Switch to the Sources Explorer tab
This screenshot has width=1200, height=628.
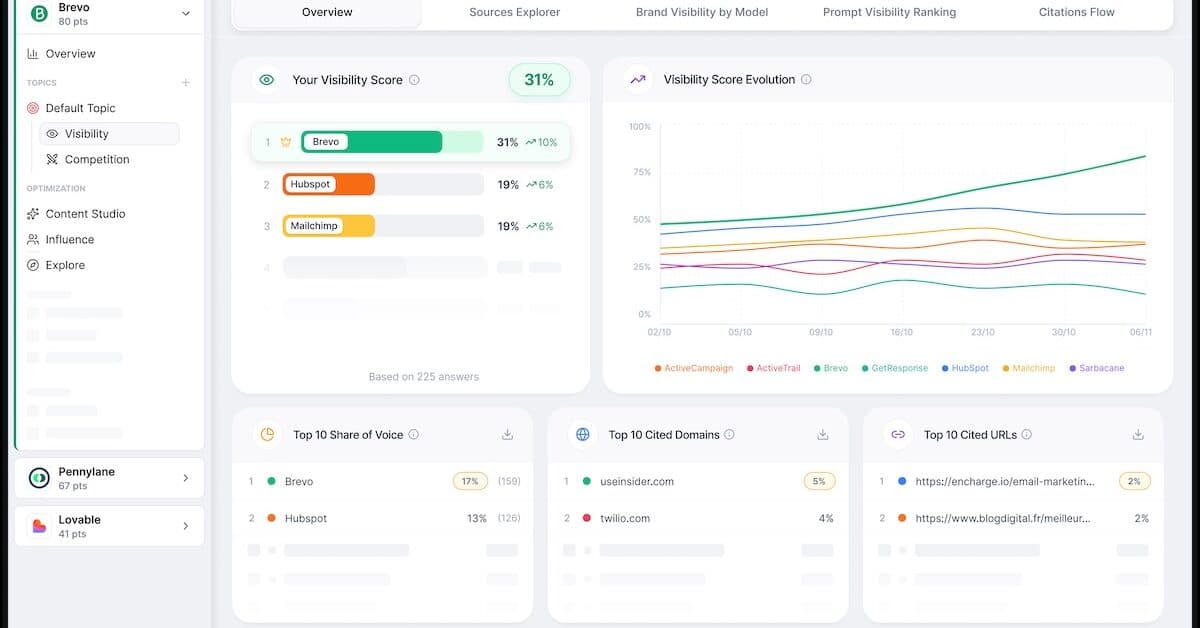tap(515, 12)
